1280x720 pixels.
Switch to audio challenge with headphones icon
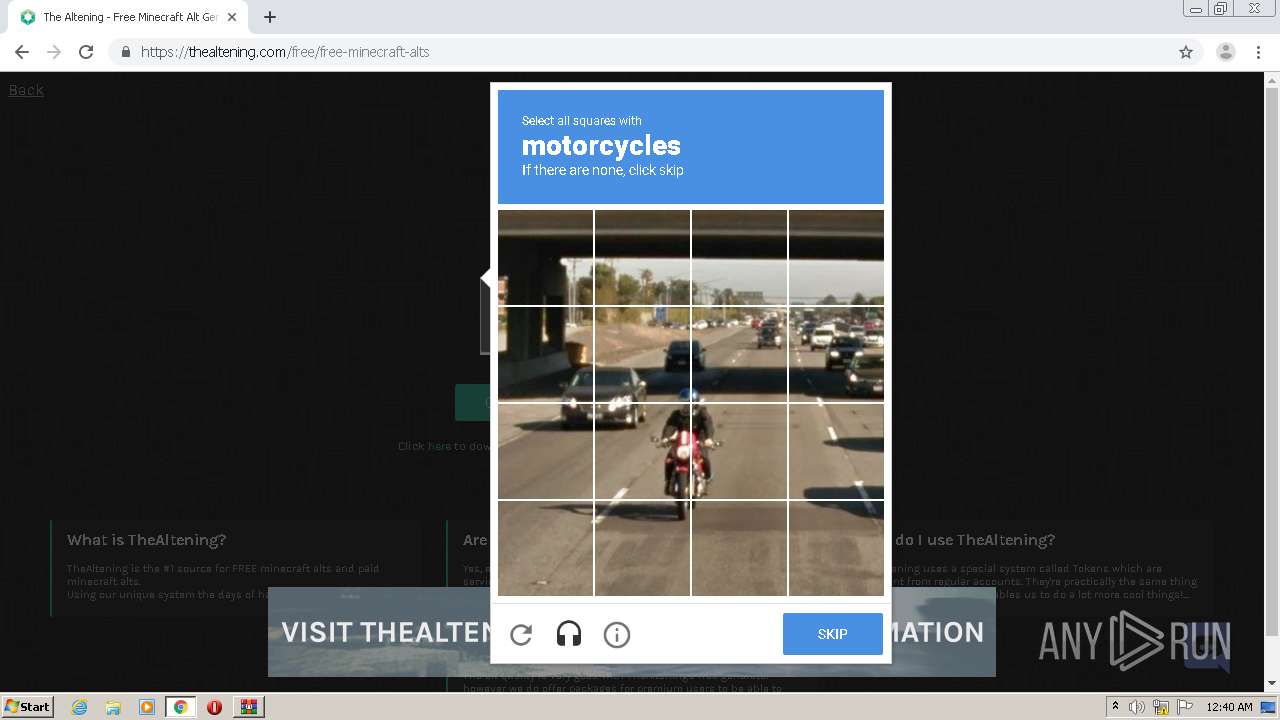(x=568, y=634)
